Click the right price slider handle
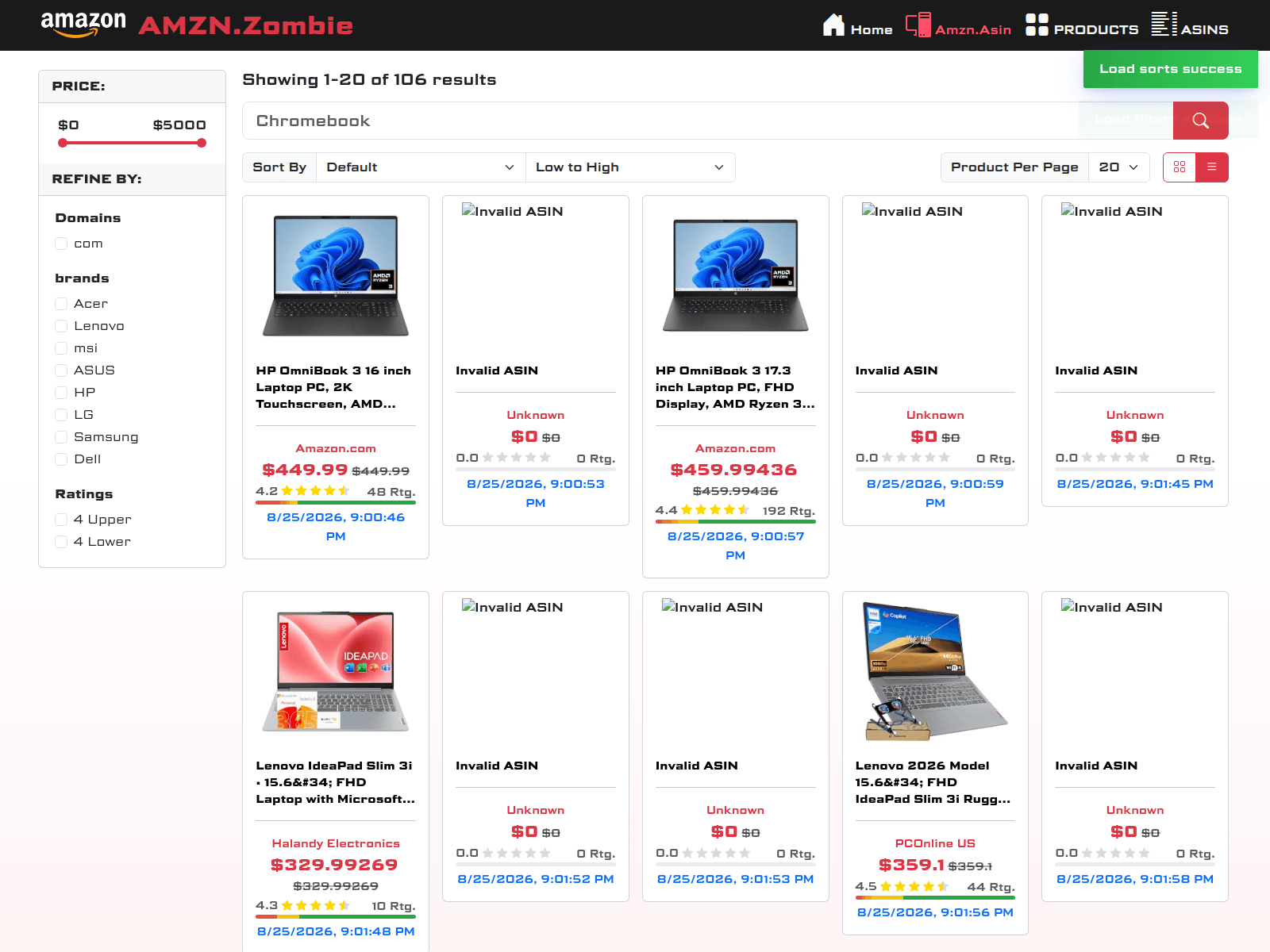Viewport: 1270px width, 952px height. tap(202, 143)
